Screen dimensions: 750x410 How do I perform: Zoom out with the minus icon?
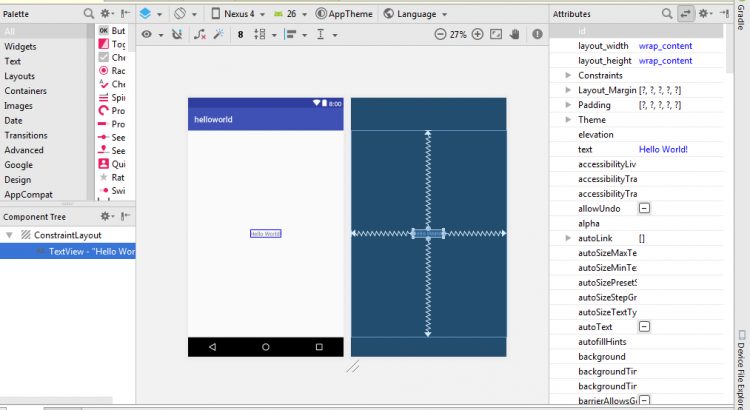click(441, 34)
